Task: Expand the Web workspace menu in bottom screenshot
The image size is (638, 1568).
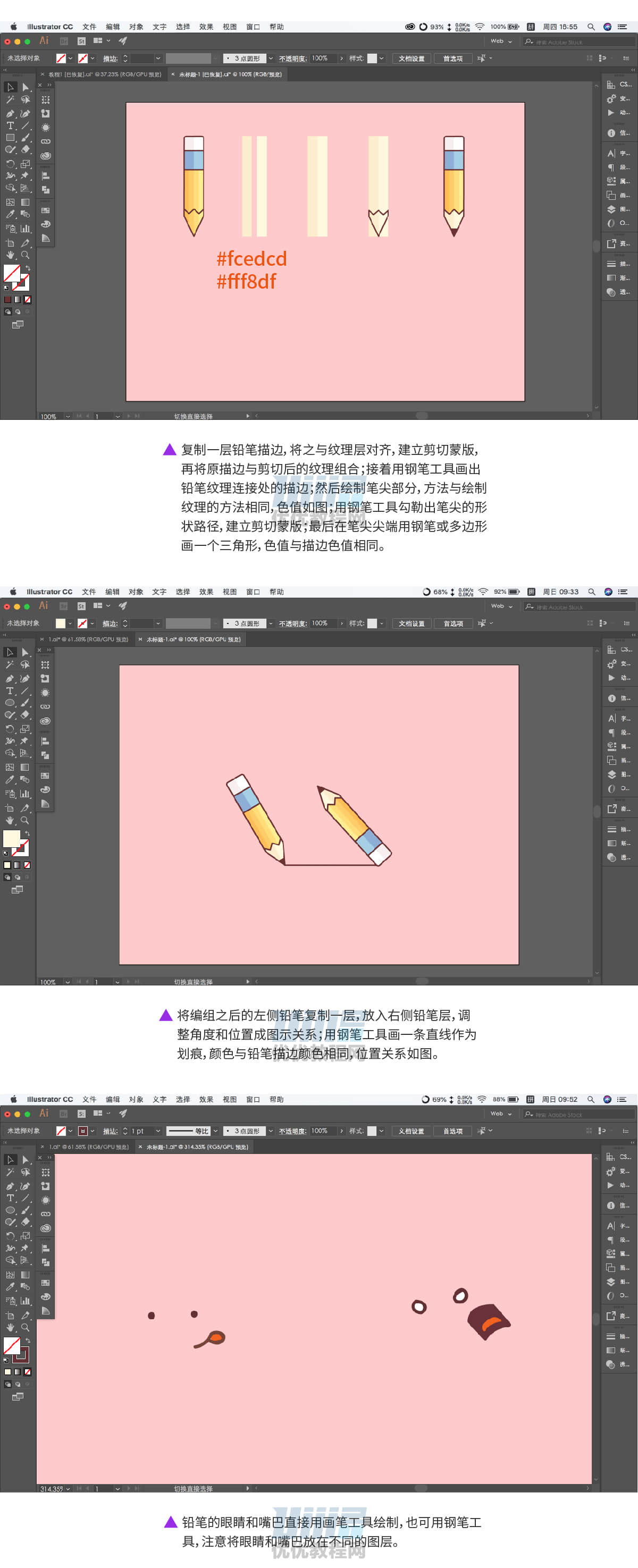Action: point(501,1114)
